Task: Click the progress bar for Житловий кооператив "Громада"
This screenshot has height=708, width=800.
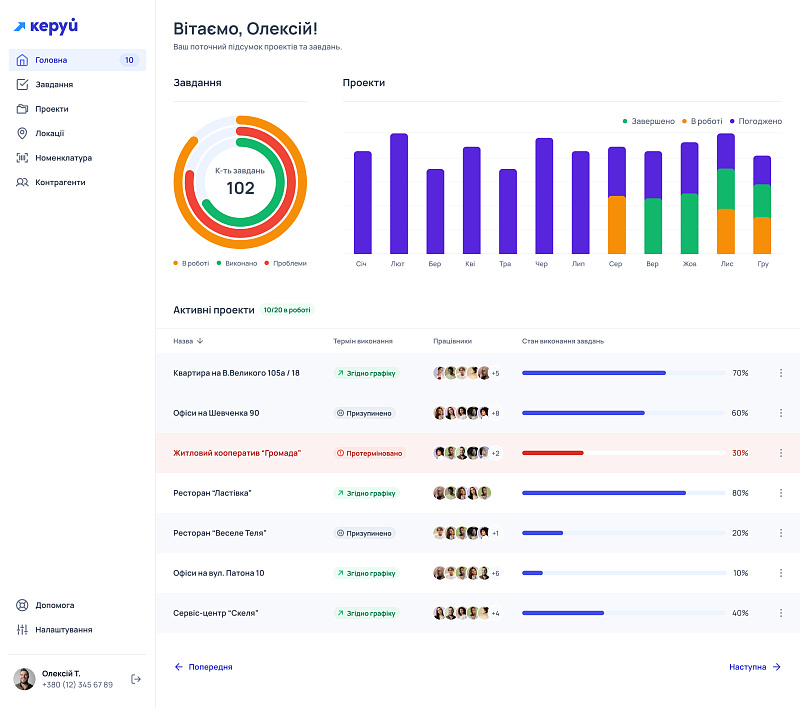Action: 624,453
